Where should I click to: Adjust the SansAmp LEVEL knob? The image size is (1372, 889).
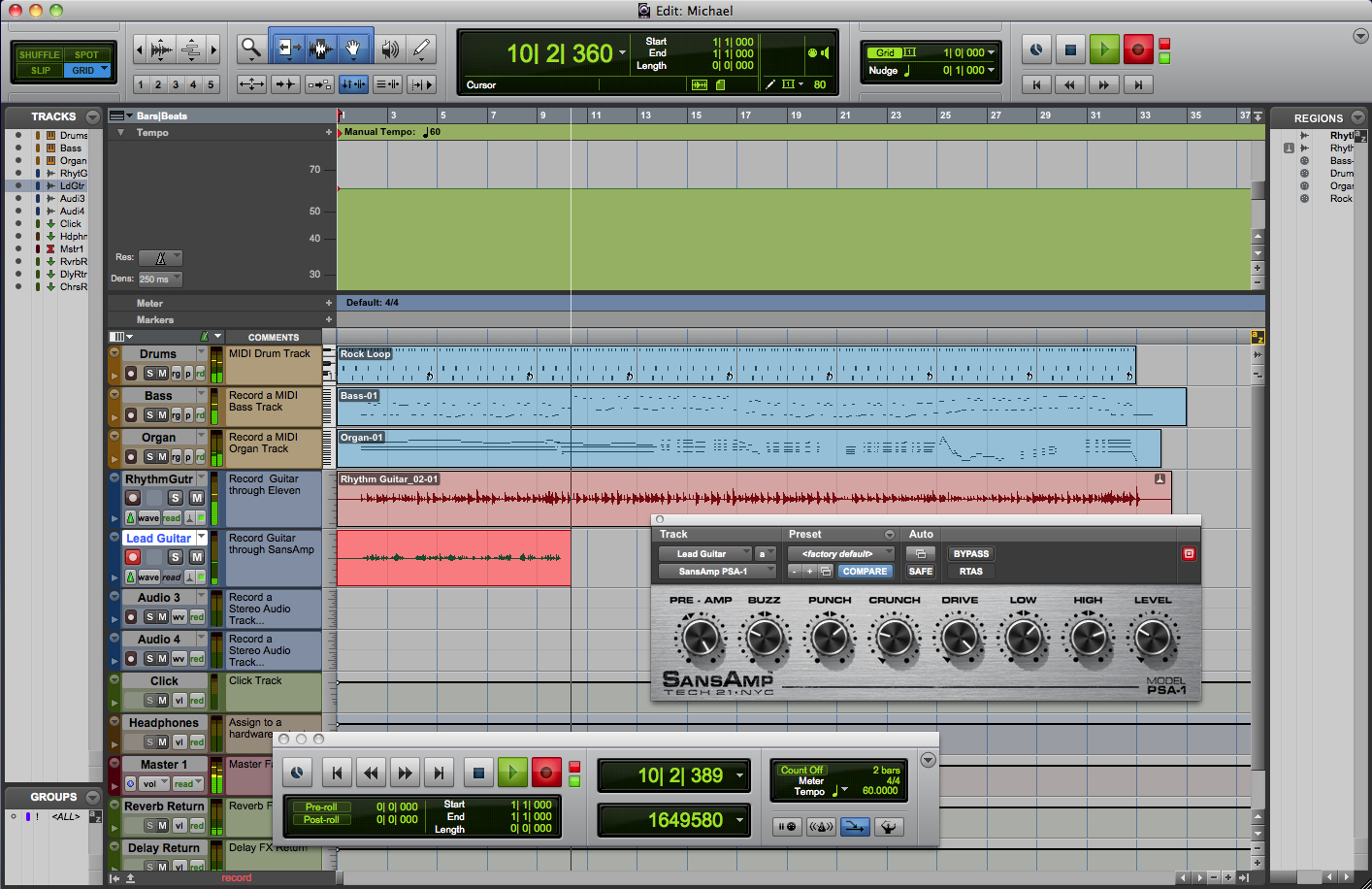point(1153,638)
